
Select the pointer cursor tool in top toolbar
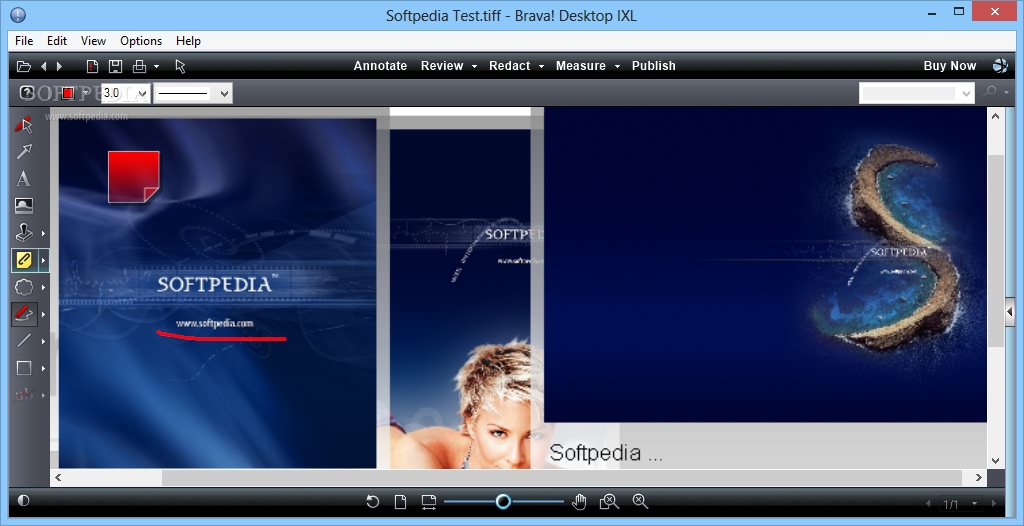coord(181,66)
